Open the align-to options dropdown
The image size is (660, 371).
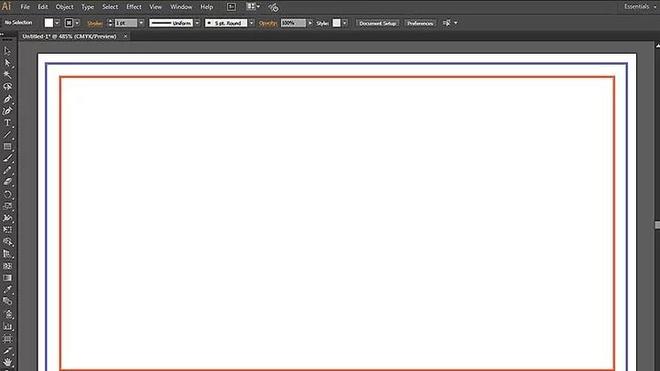(455, 23)
